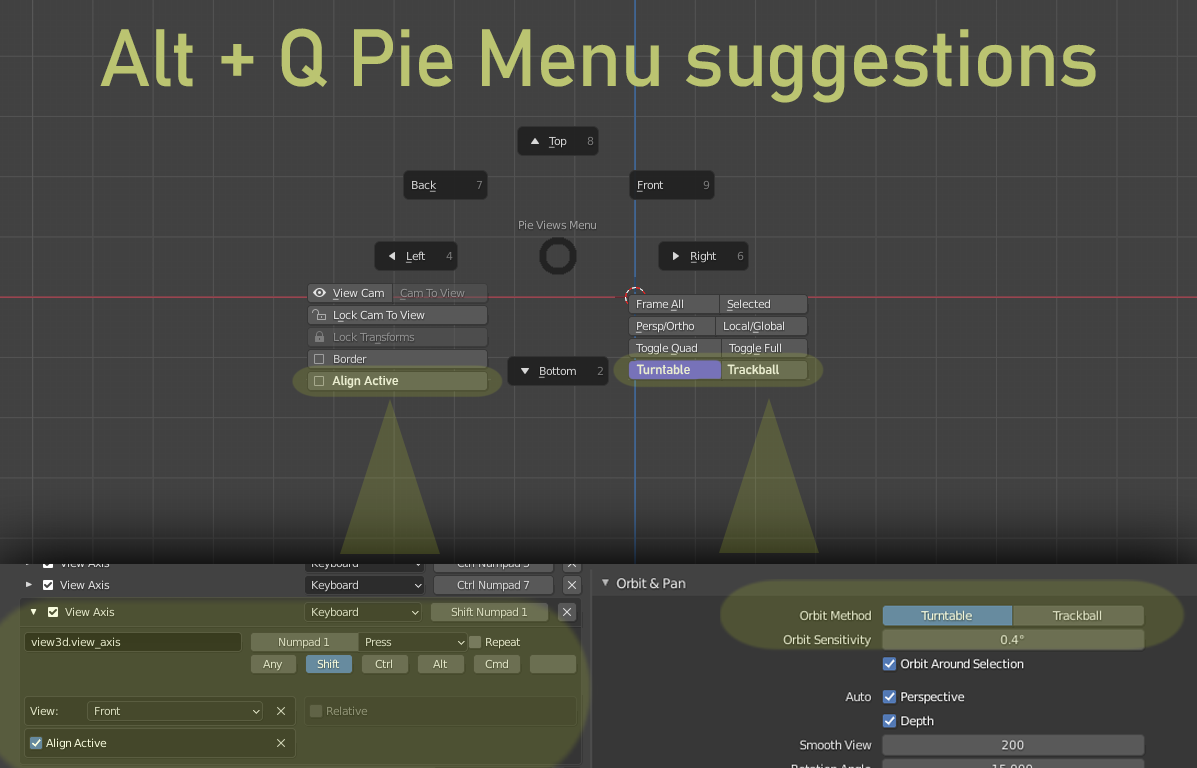Toggle Cmd modifier

click(x=496, y=664)
